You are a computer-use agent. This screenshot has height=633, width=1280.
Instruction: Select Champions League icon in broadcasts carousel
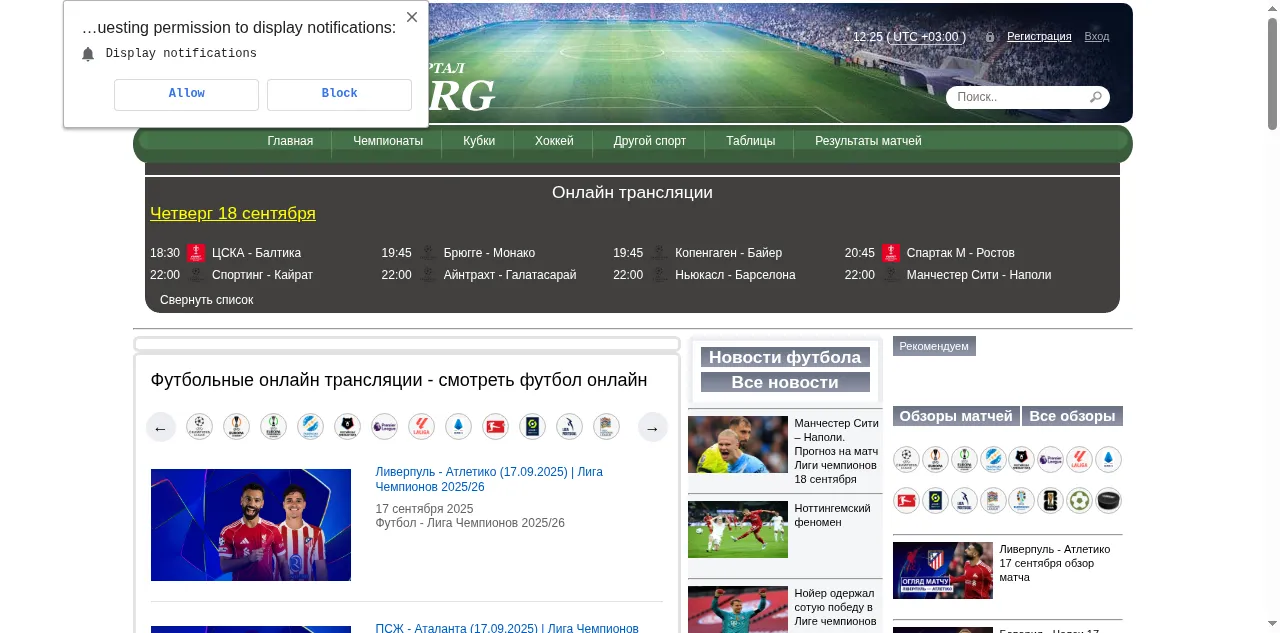point(199,427)
